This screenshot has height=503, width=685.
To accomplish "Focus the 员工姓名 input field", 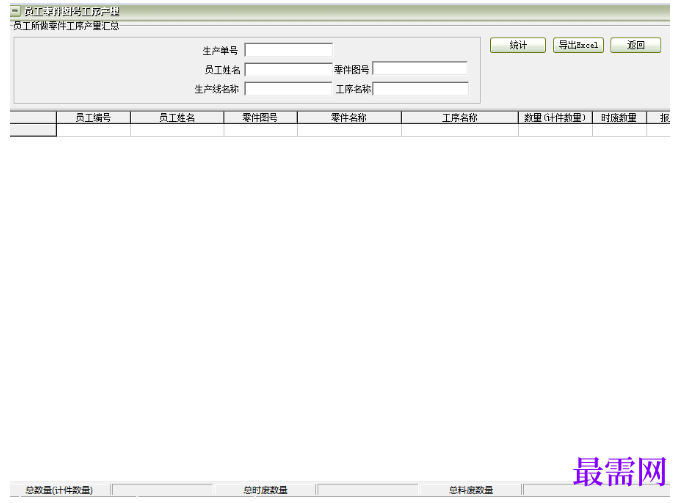I will (288, 69).
